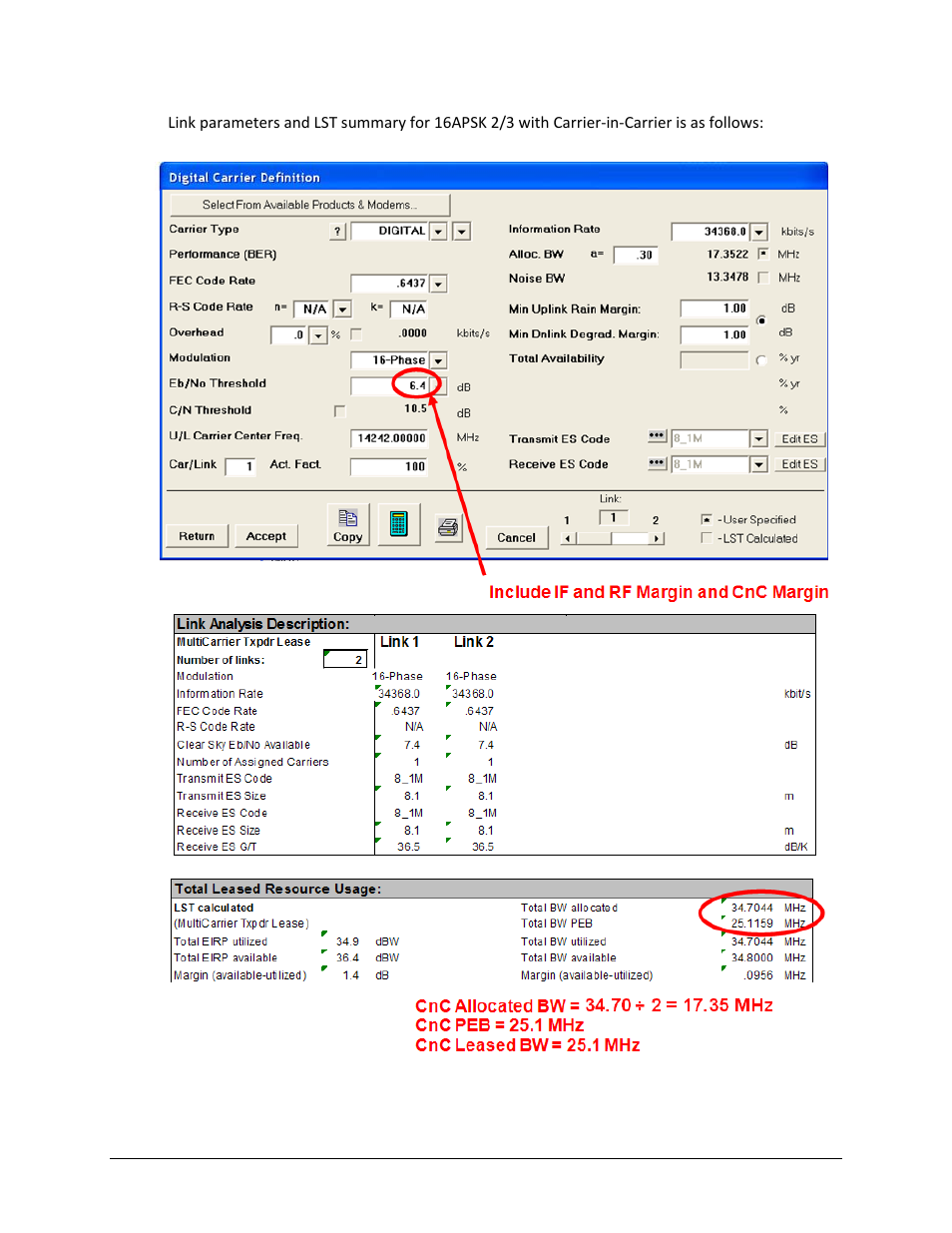Click Edit ES for Transmit ES Code
The image size is (952, 1233).
[799, 439]
